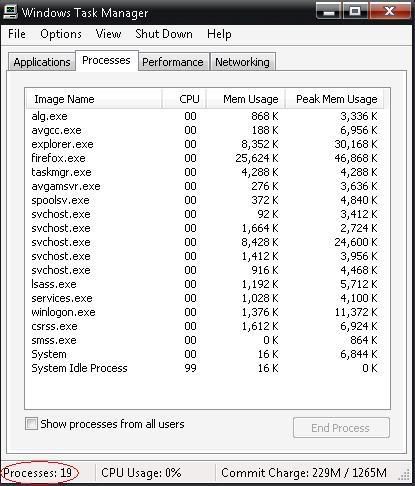The image size is (415, 486).
Task: Open the Shut Down menu
Action: point(164,34)
